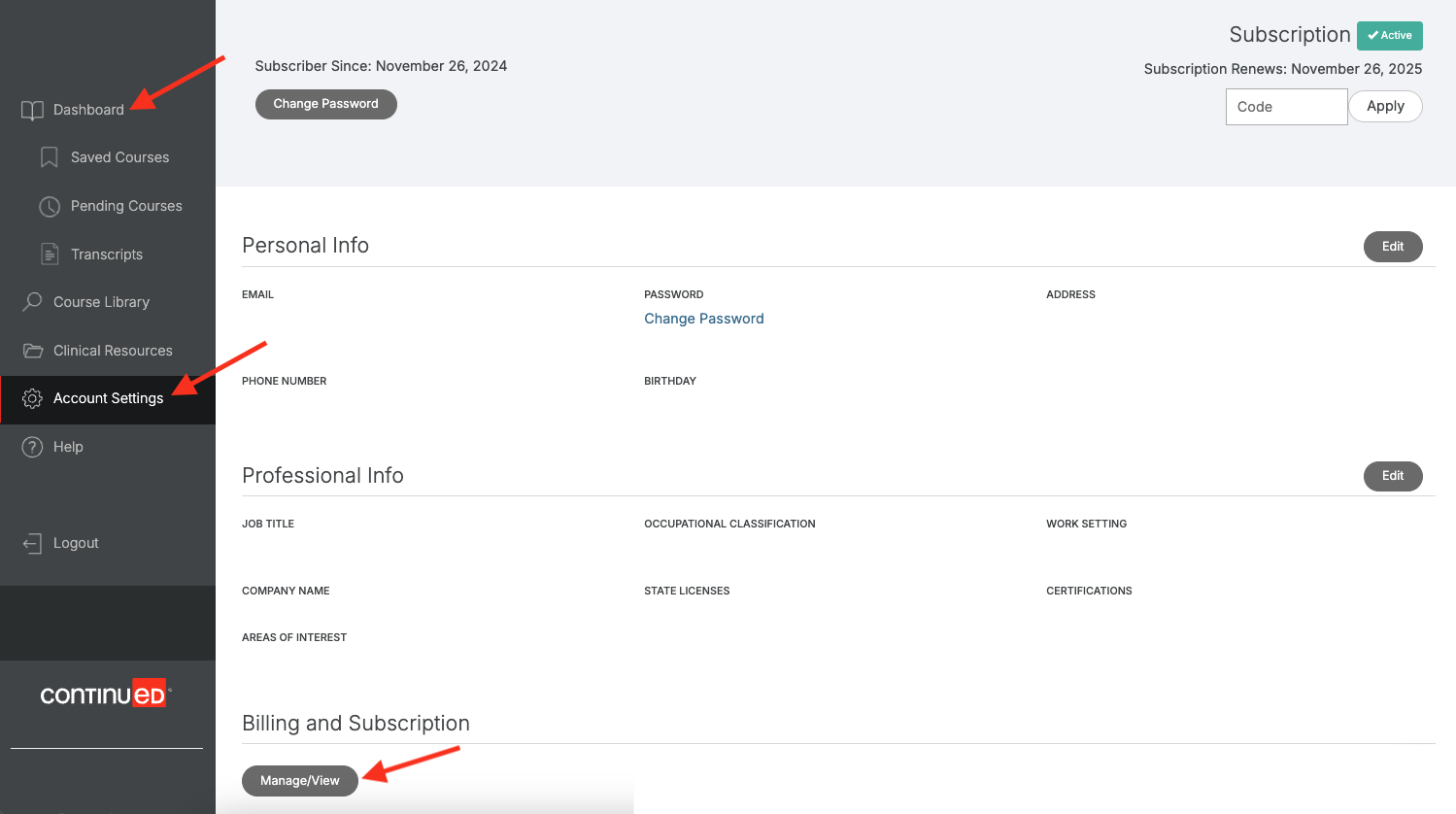Viewport: 1456px width, 814px height.
Task: Go to Transcripts in the sidebar
Action: 107,254
